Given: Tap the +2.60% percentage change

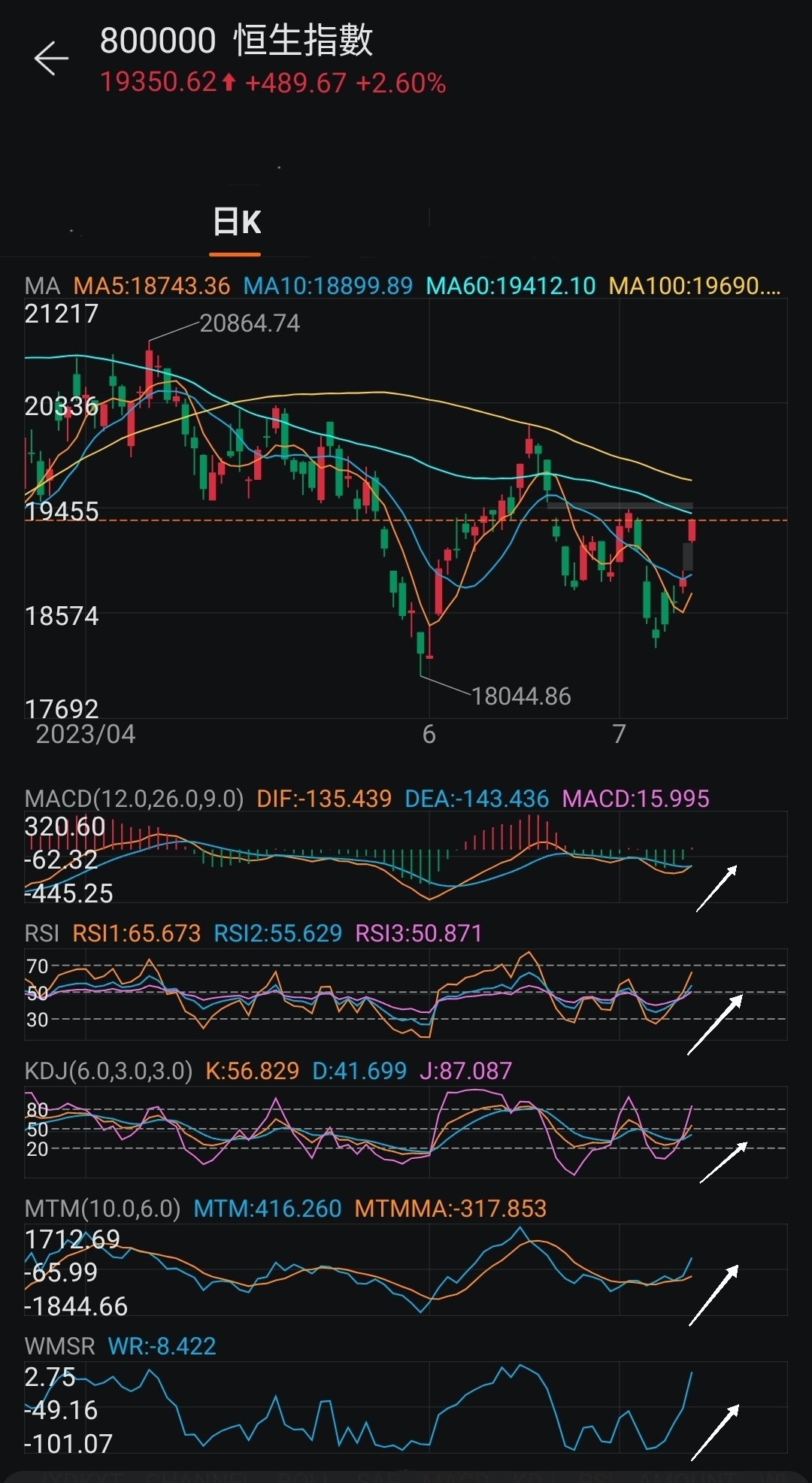Looking at the screenshot, I should click(401, 83).
